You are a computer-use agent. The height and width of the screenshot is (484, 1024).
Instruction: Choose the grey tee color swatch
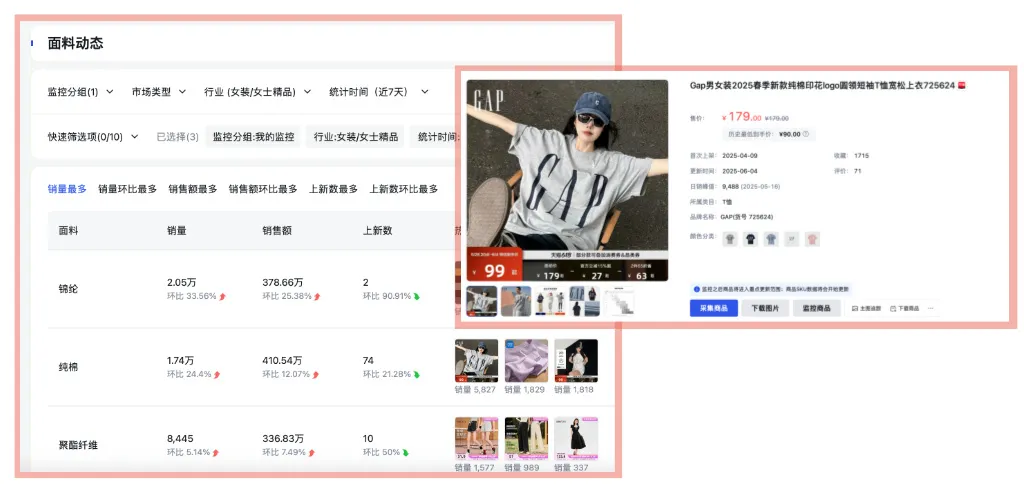[729, 239]
